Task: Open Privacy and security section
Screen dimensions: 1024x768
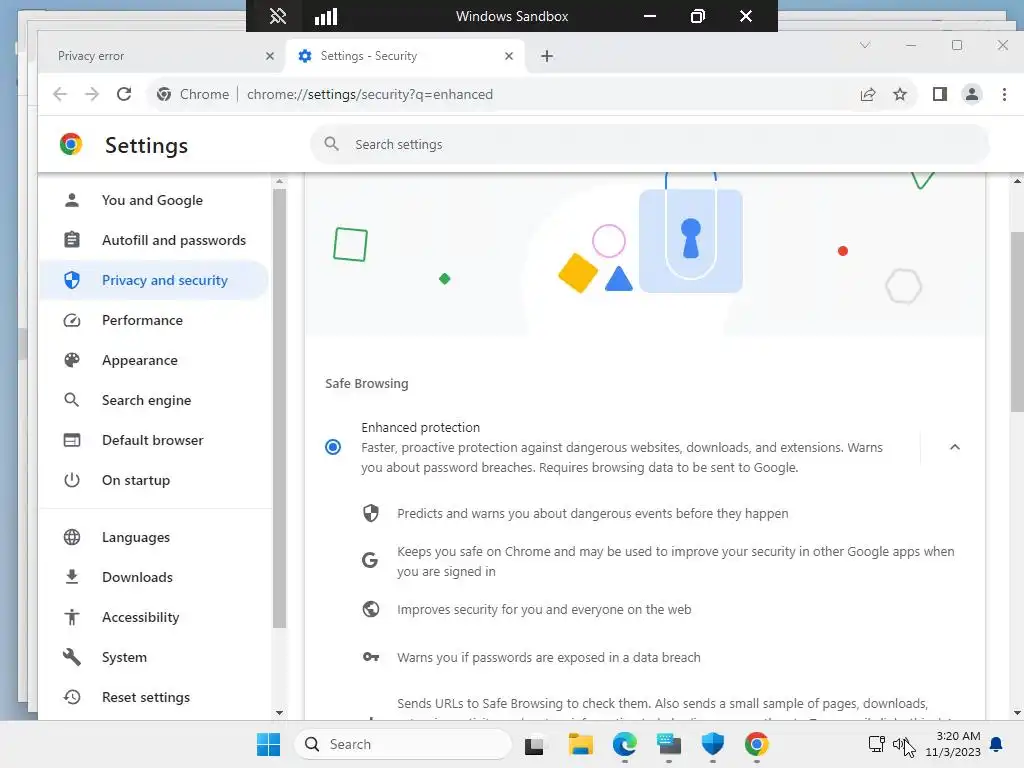Action: point(153,280)
